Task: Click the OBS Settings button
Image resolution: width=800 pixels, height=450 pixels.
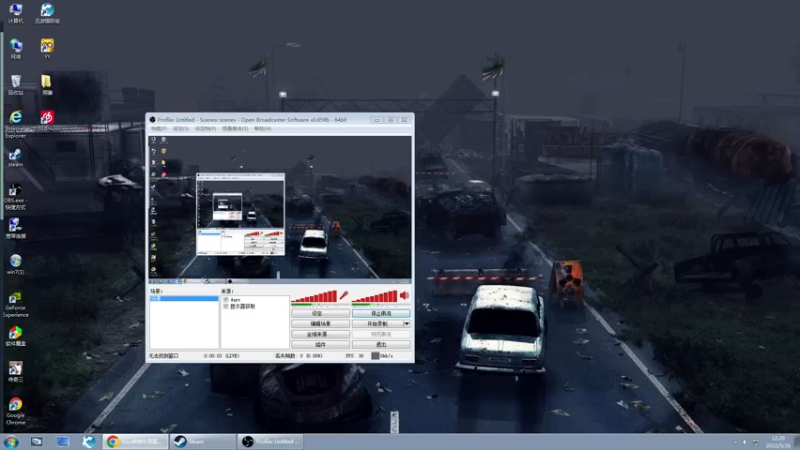Action: click(x=320, y=313)
